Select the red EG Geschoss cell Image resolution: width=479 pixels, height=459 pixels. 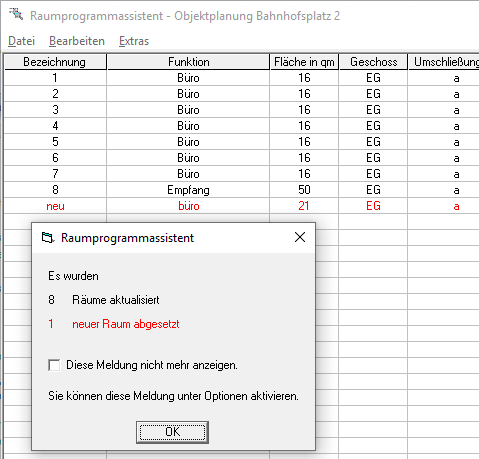pyautogui.click(x=373, y=206)
